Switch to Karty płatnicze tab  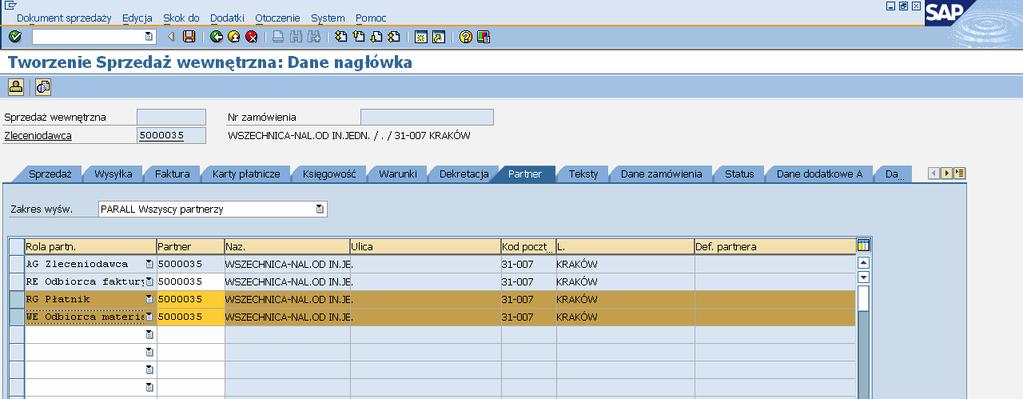[246, 174]
